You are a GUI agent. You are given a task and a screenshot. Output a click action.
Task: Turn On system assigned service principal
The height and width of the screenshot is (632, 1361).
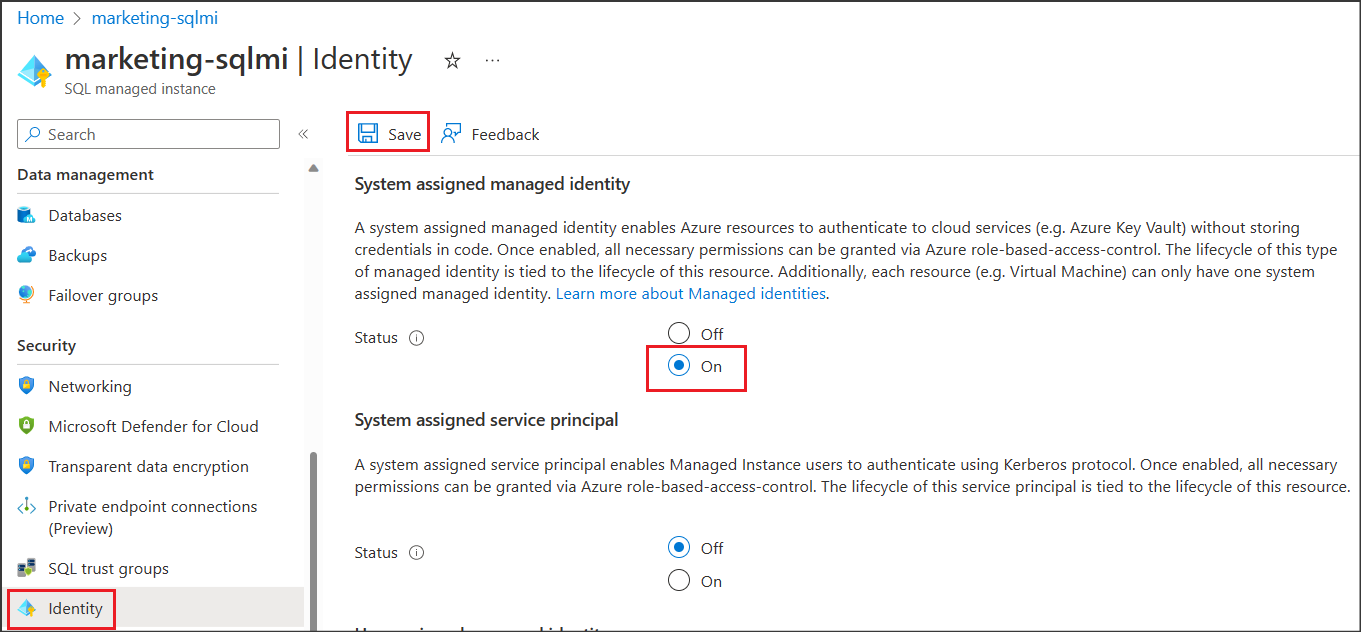679,581
